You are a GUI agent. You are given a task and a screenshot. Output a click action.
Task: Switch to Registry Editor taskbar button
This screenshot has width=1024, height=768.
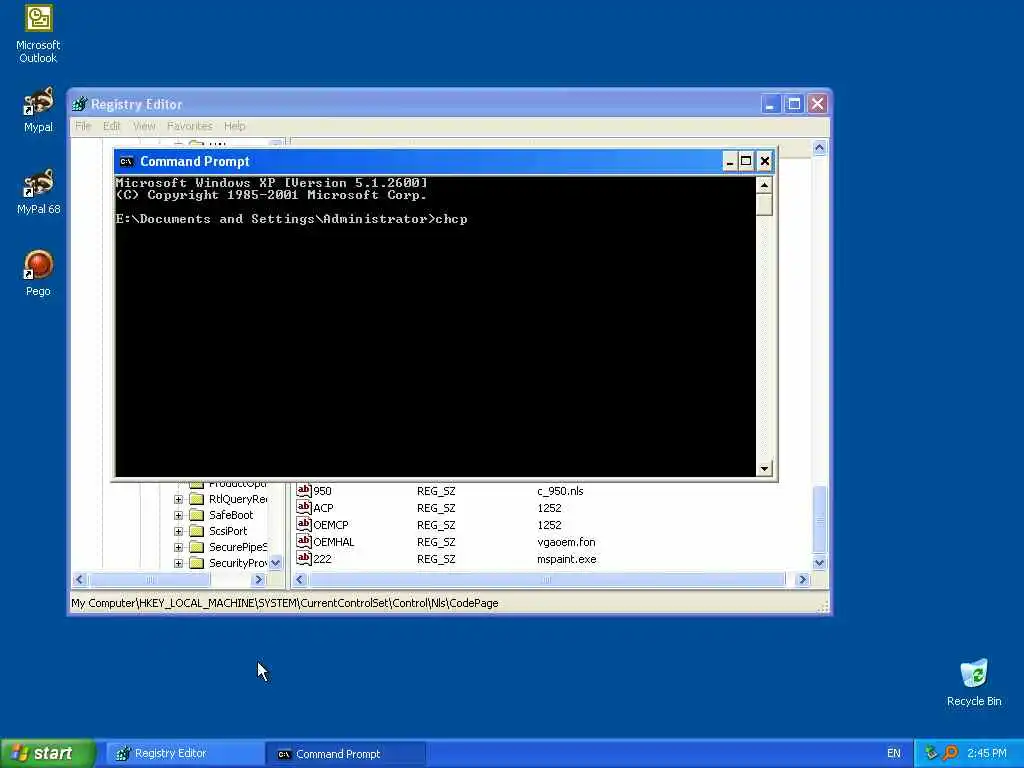tap(185, 754)
